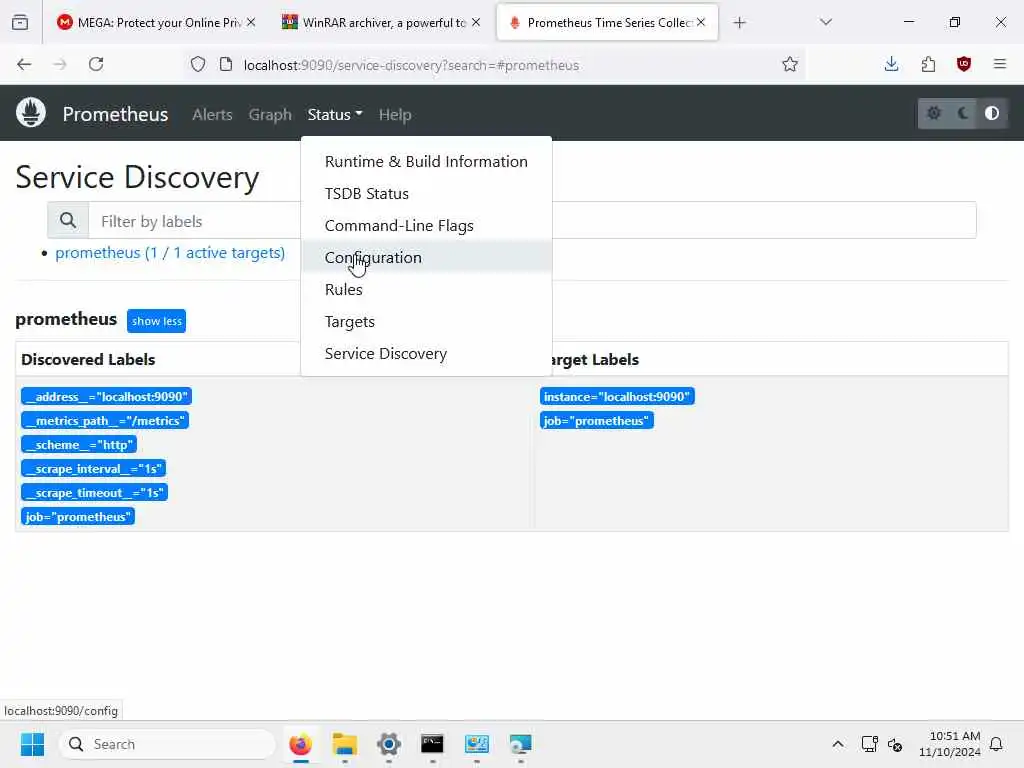Open muted volume tray icon
Image resolution: width=1024 pixels, height=768 pixels.
(895, 744)
